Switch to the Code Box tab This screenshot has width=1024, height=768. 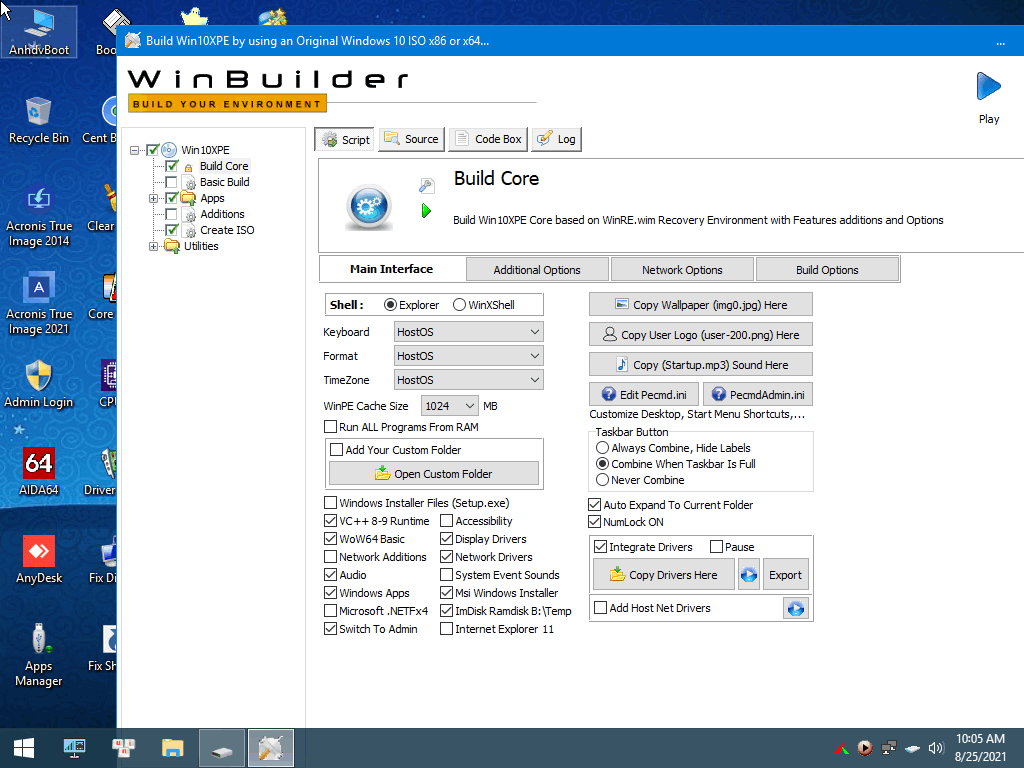tap(488, 139)
